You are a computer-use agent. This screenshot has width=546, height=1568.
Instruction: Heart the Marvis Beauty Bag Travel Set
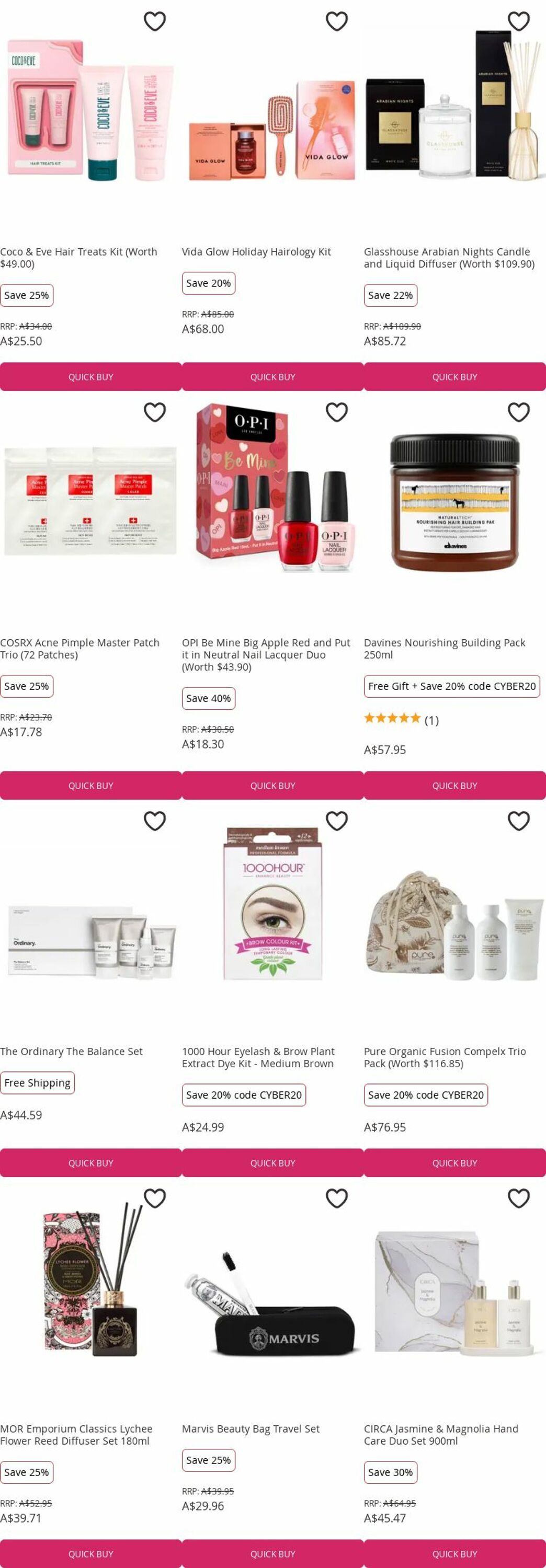(336, 1198)
